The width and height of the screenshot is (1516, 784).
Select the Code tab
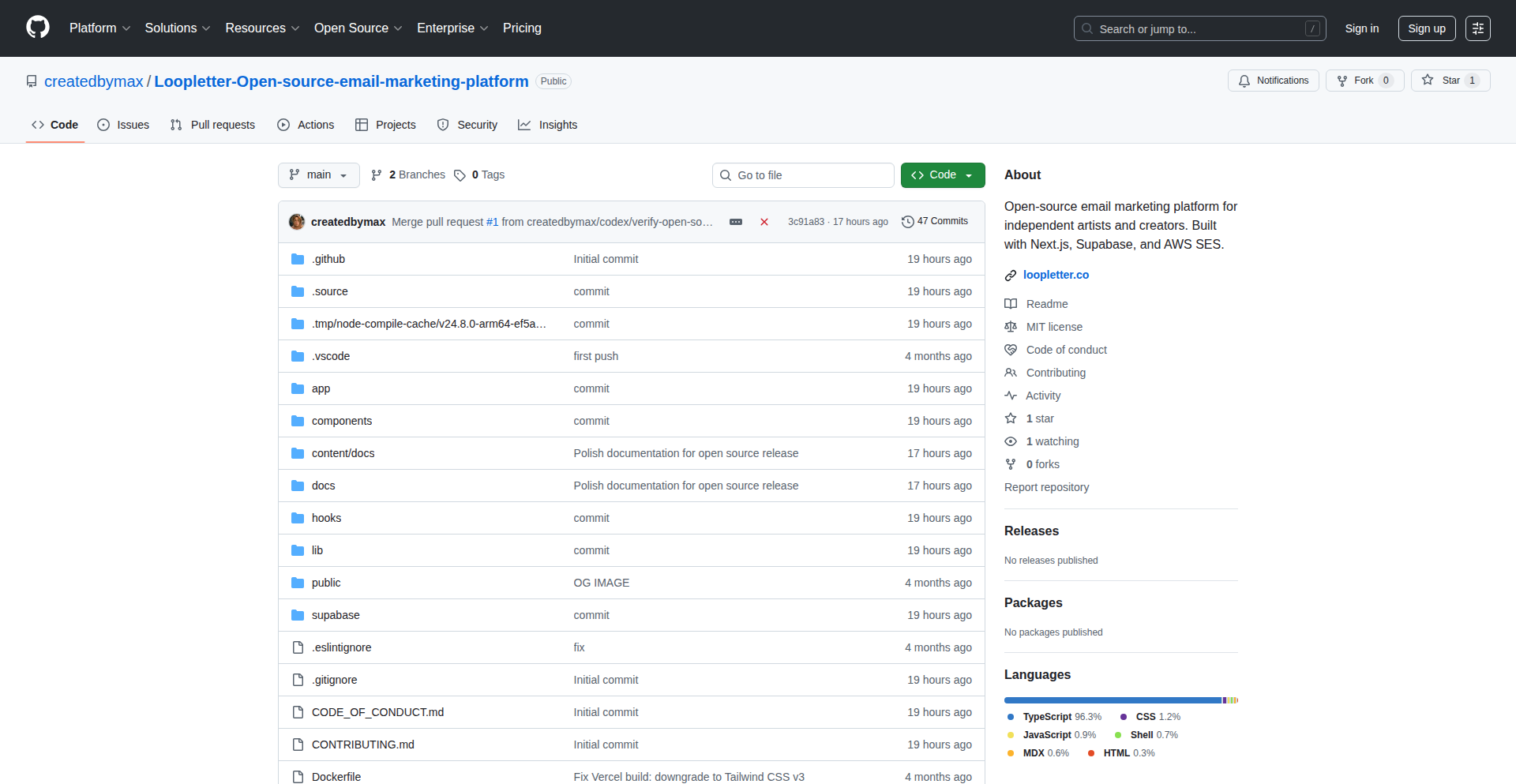[55, 125]
